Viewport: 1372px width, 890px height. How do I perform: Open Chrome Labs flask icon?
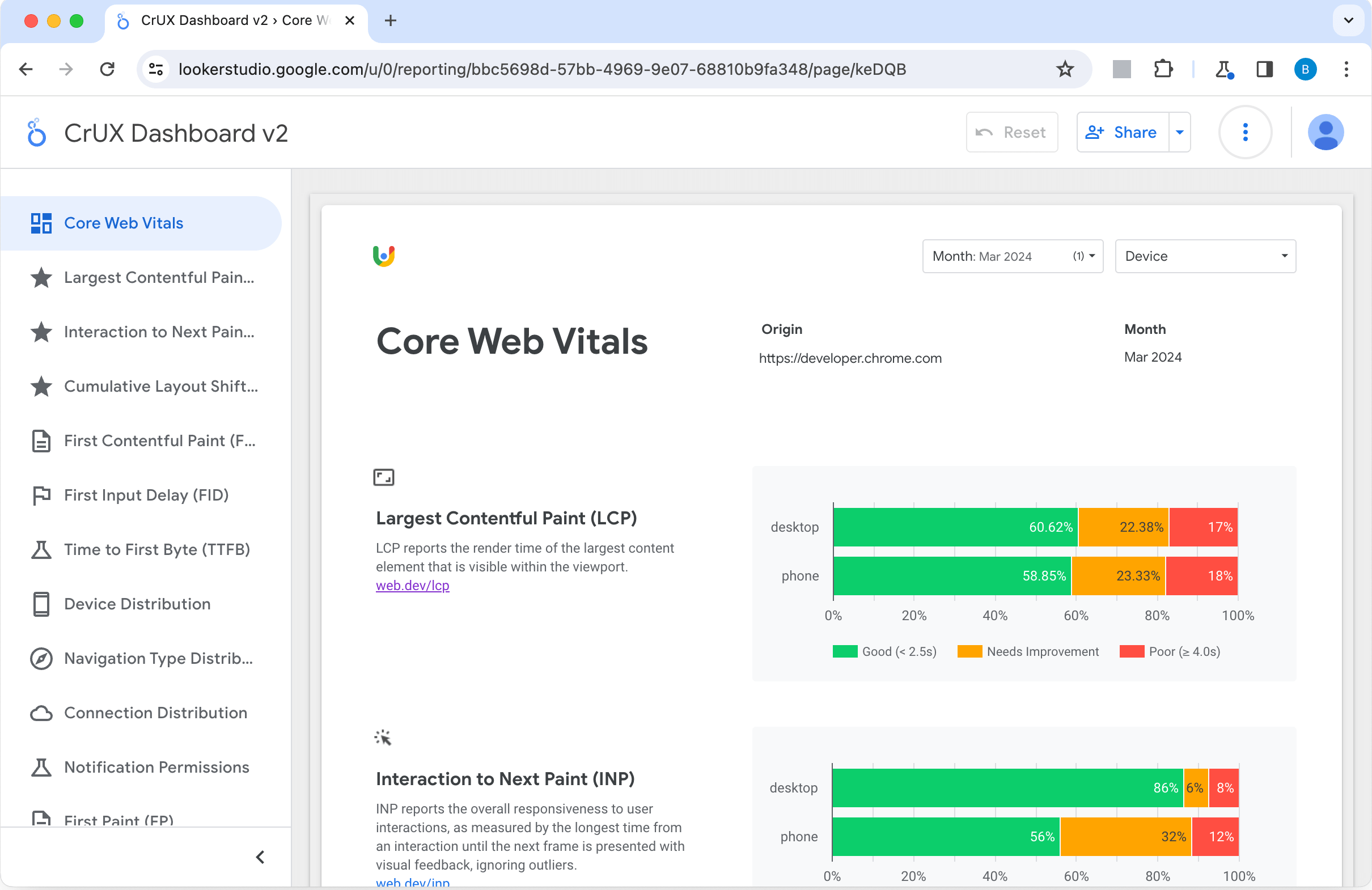coord(1223,69)
